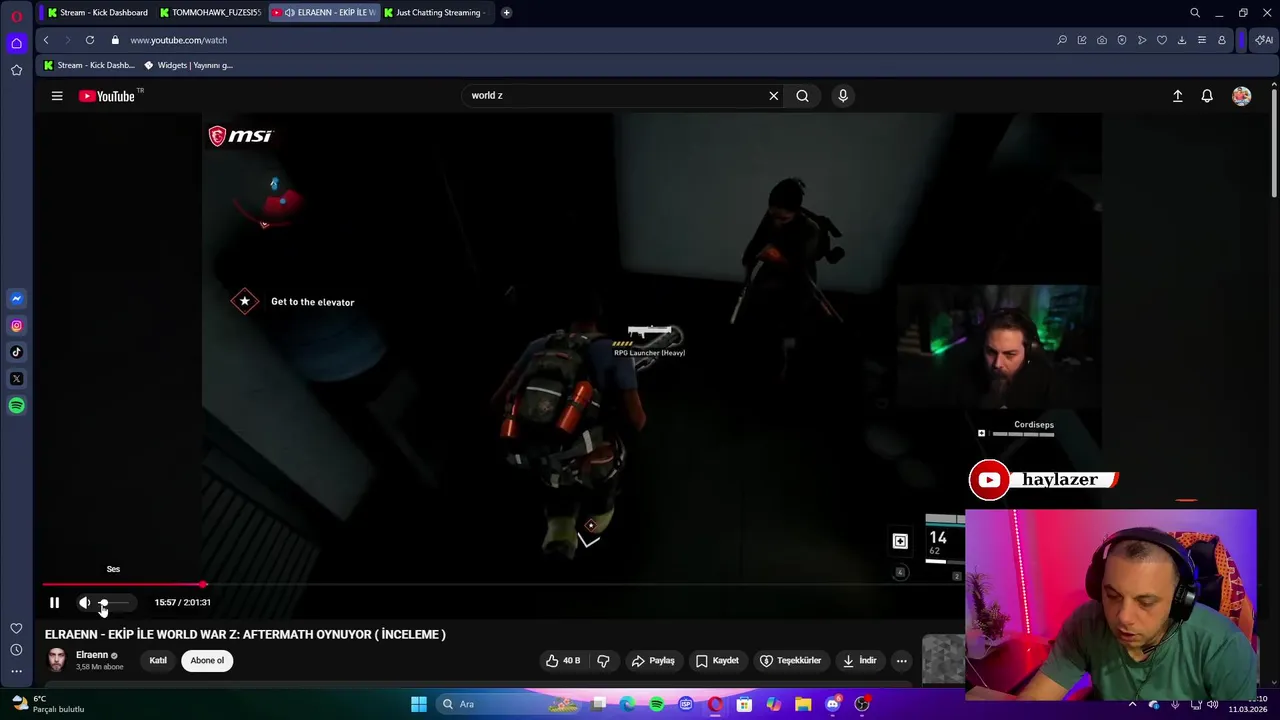Viewport: 1280px width, 720px height.
Task: Open Spotify in Opera sidebar
Action: [x=16, y=406]
